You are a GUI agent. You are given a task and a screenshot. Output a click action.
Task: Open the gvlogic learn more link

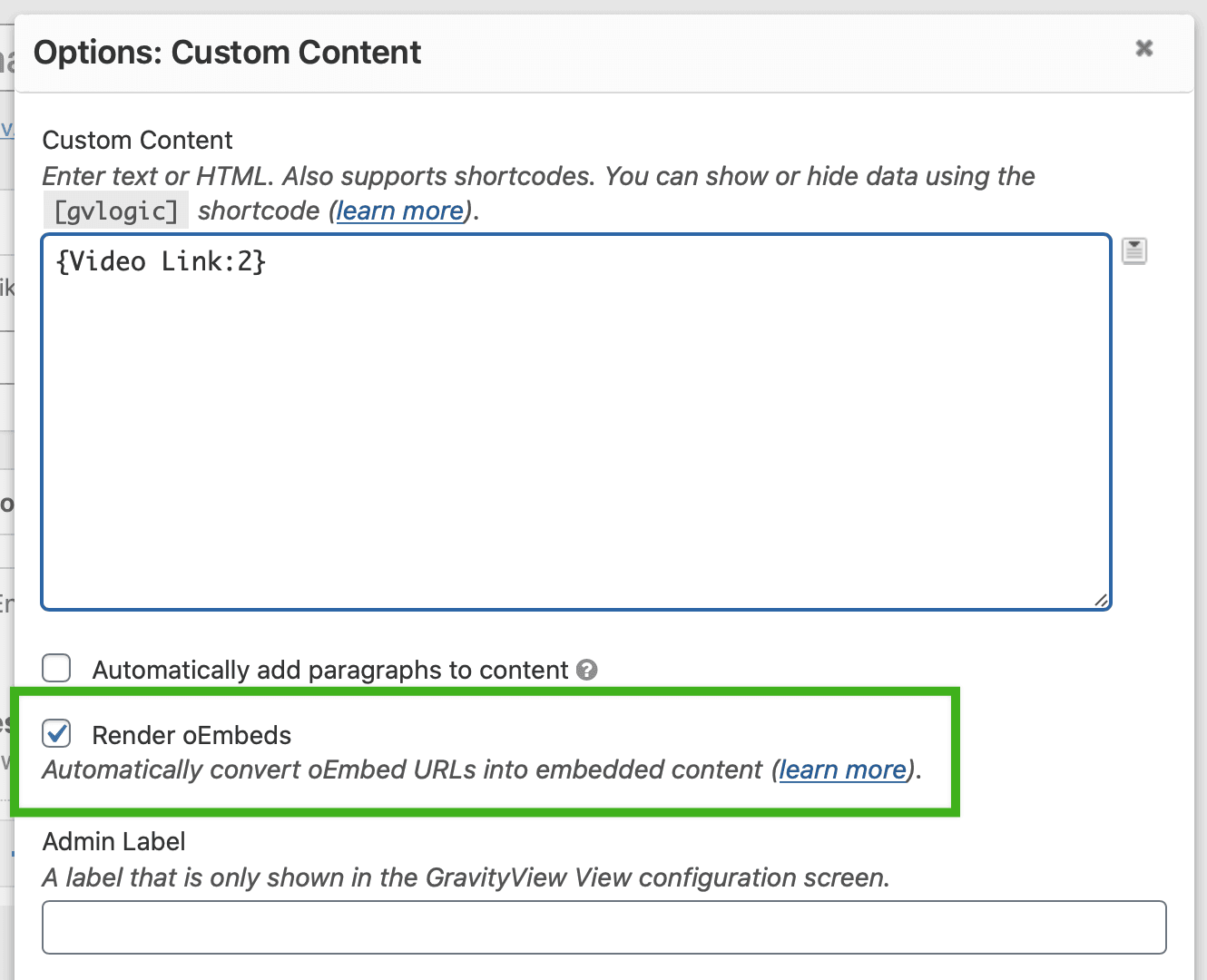(x=398, y=211)
